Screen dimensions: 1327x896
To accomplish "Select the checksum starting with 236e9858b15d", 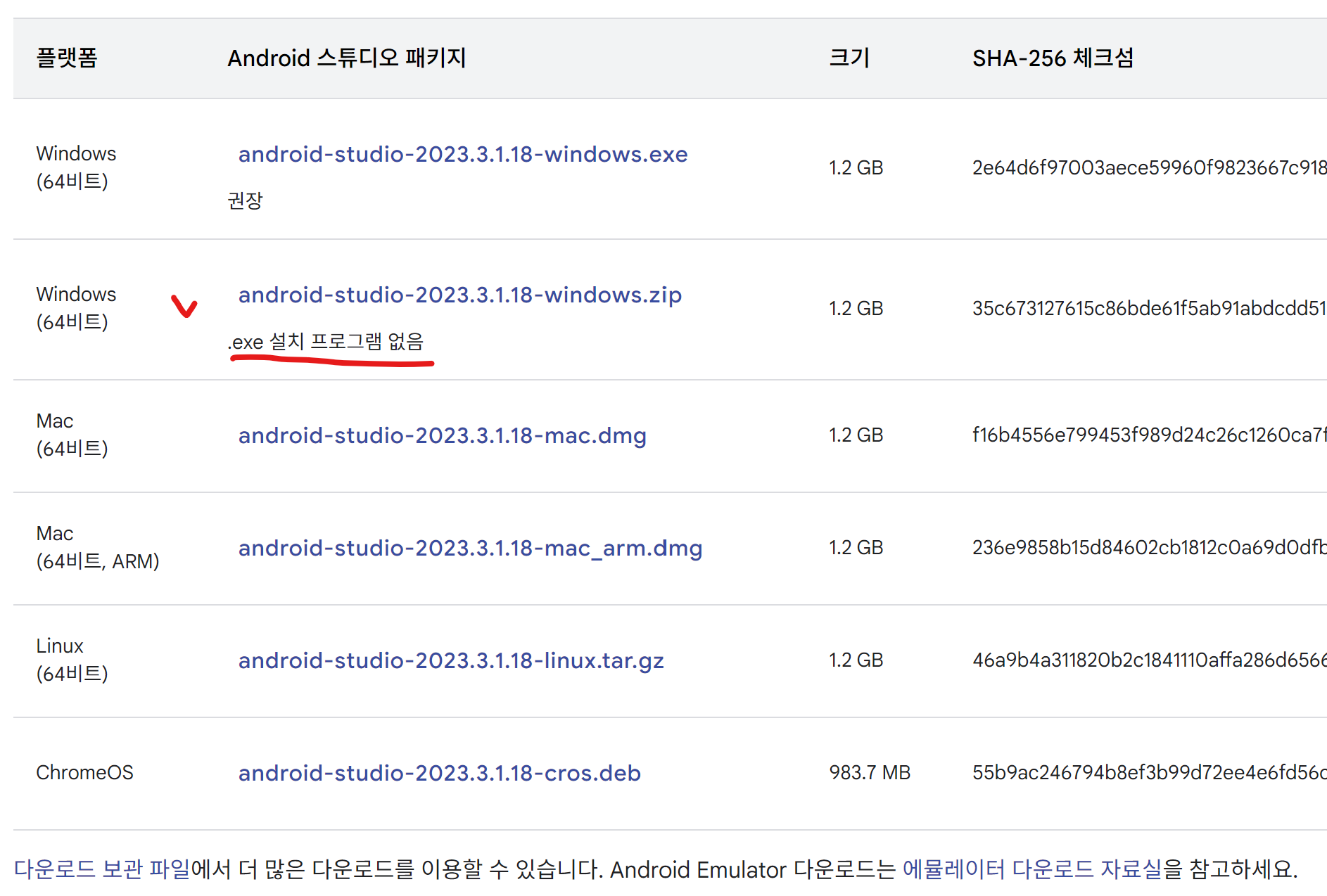I will click(x=1149, y=547).
